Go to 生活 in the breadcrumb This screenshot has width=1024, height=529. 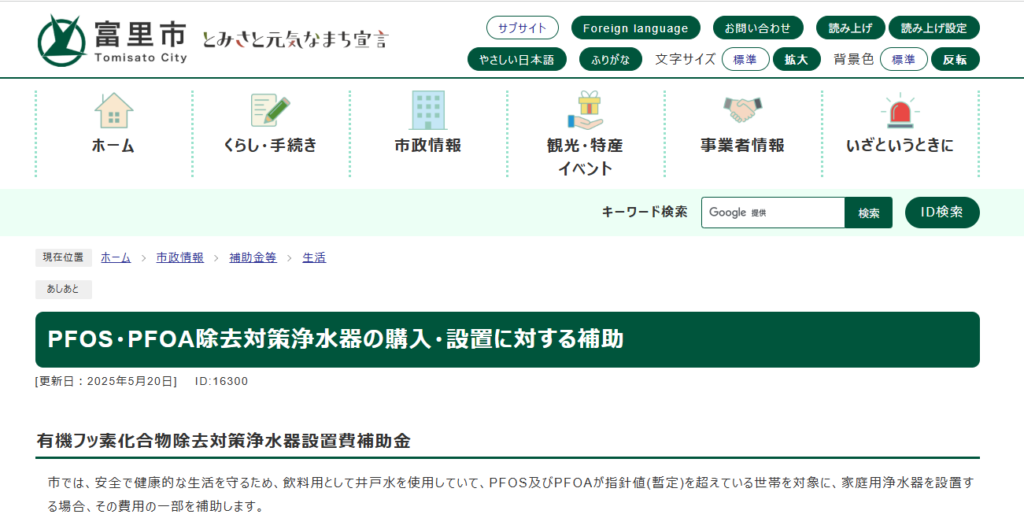[314, 258]
